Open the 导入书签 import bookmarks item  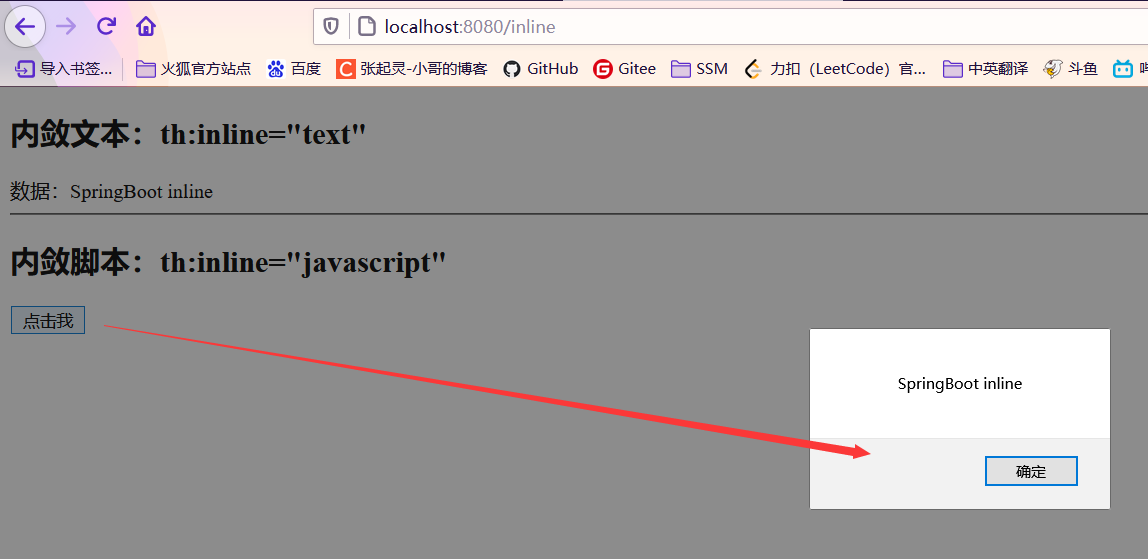64,69
